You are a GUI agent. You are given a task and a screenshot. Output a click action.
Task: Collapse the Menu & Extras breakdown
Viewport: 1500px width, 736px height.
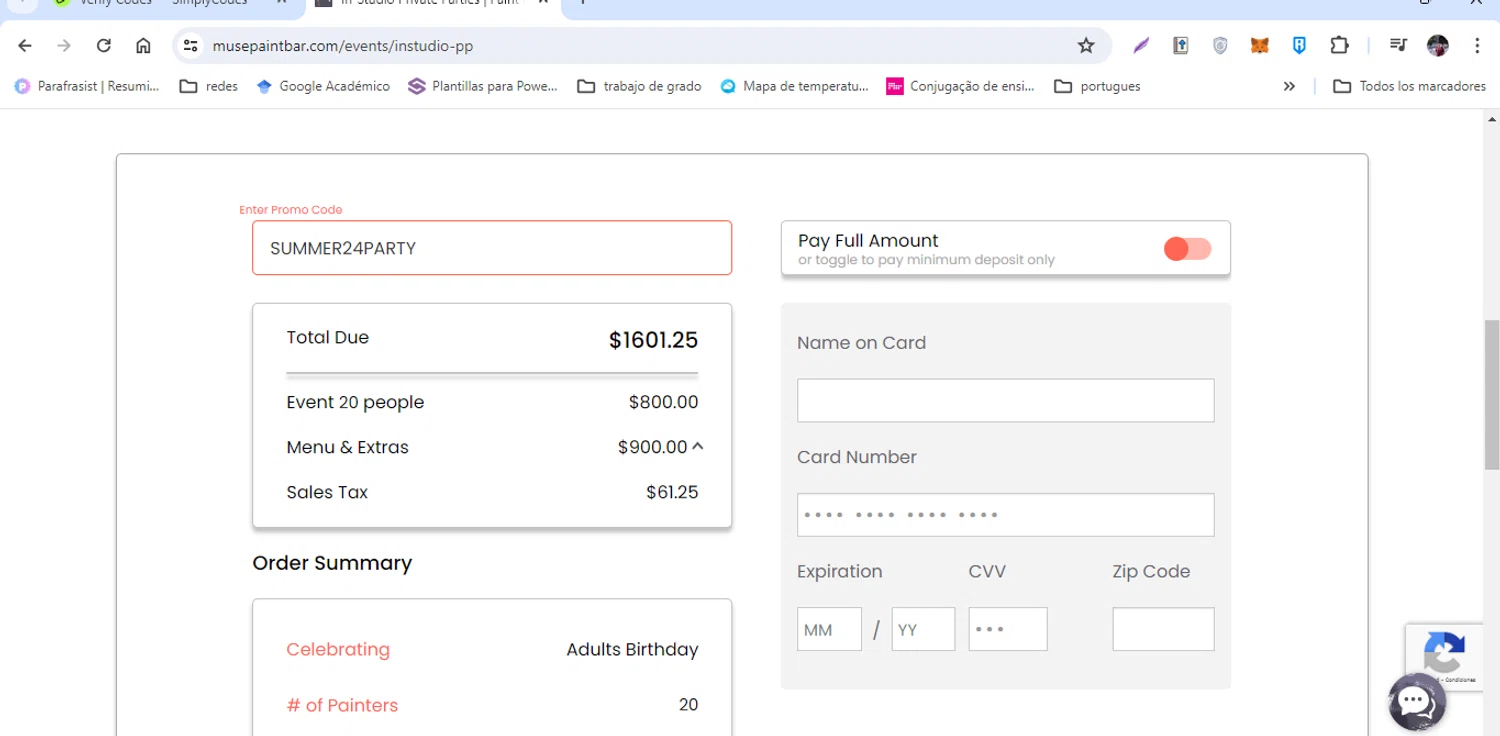click(x=698, y=447)
